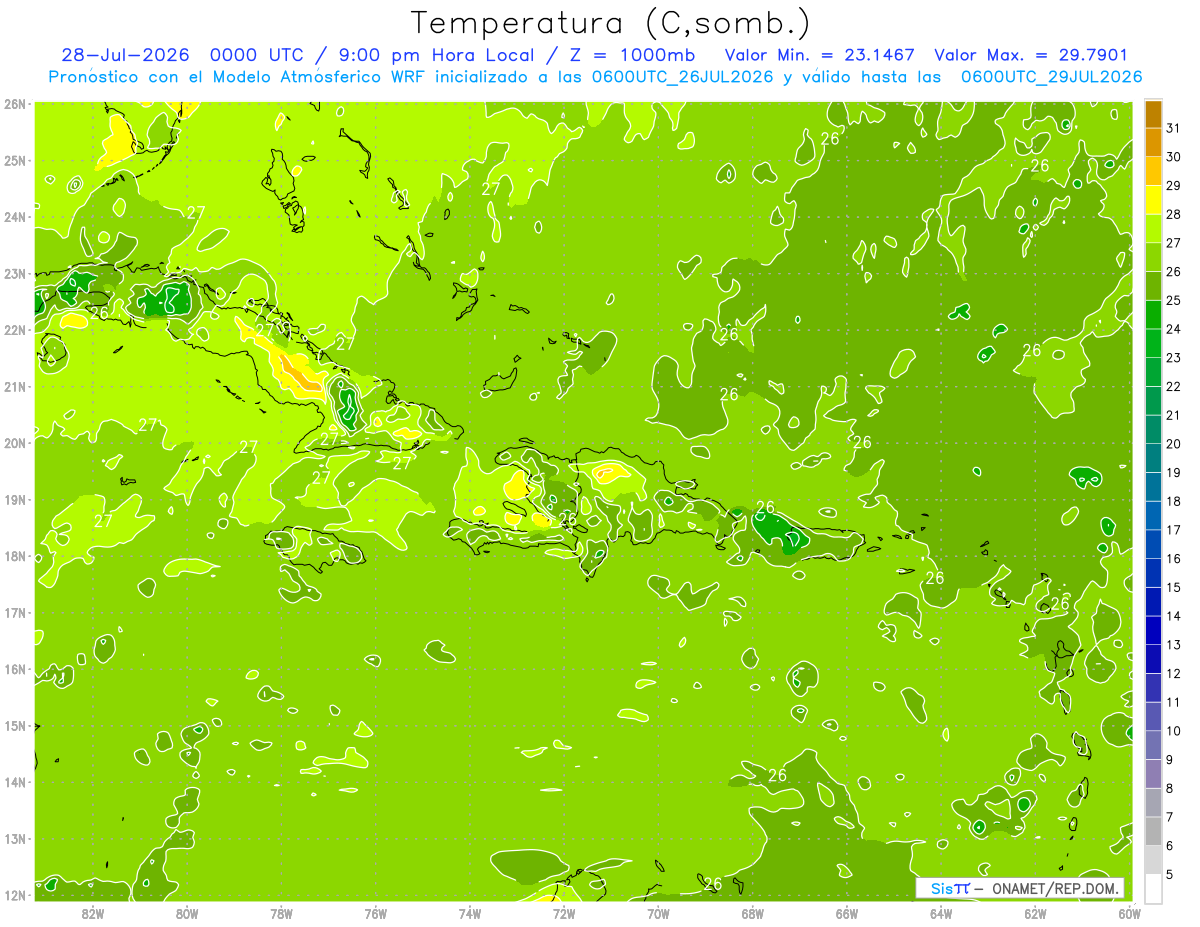This screenshot has width=1200, height=927.
Task: Click the '20N' latitude axis label
Action: click(x=15, y=443)
